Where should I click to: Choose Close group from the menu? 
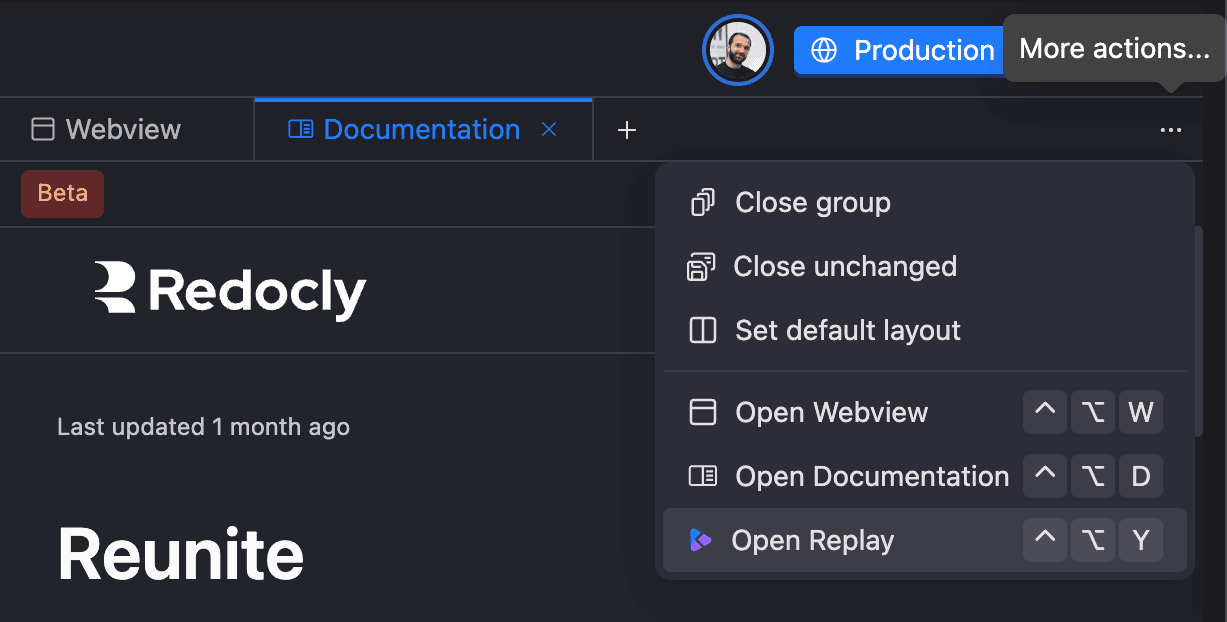tap(925, 203)
